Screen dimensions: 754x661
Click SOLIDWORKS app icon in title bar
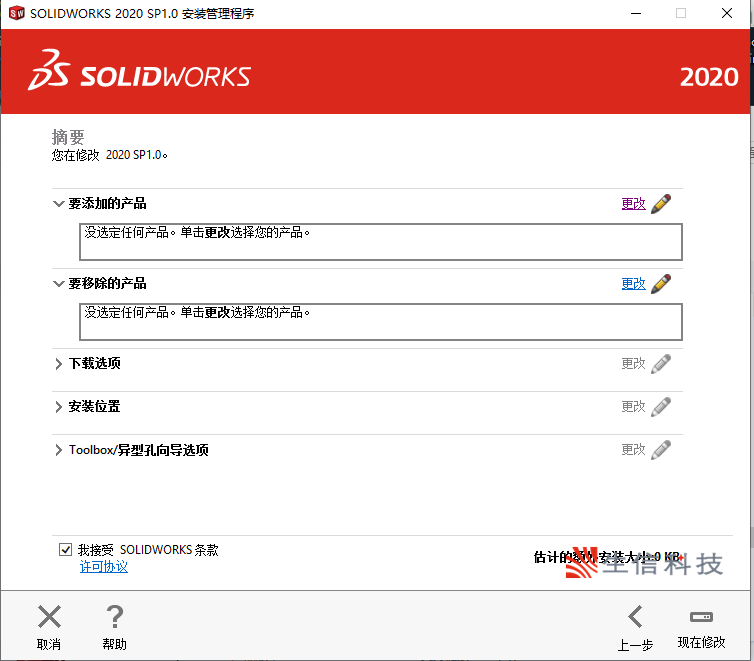point(16,13)
